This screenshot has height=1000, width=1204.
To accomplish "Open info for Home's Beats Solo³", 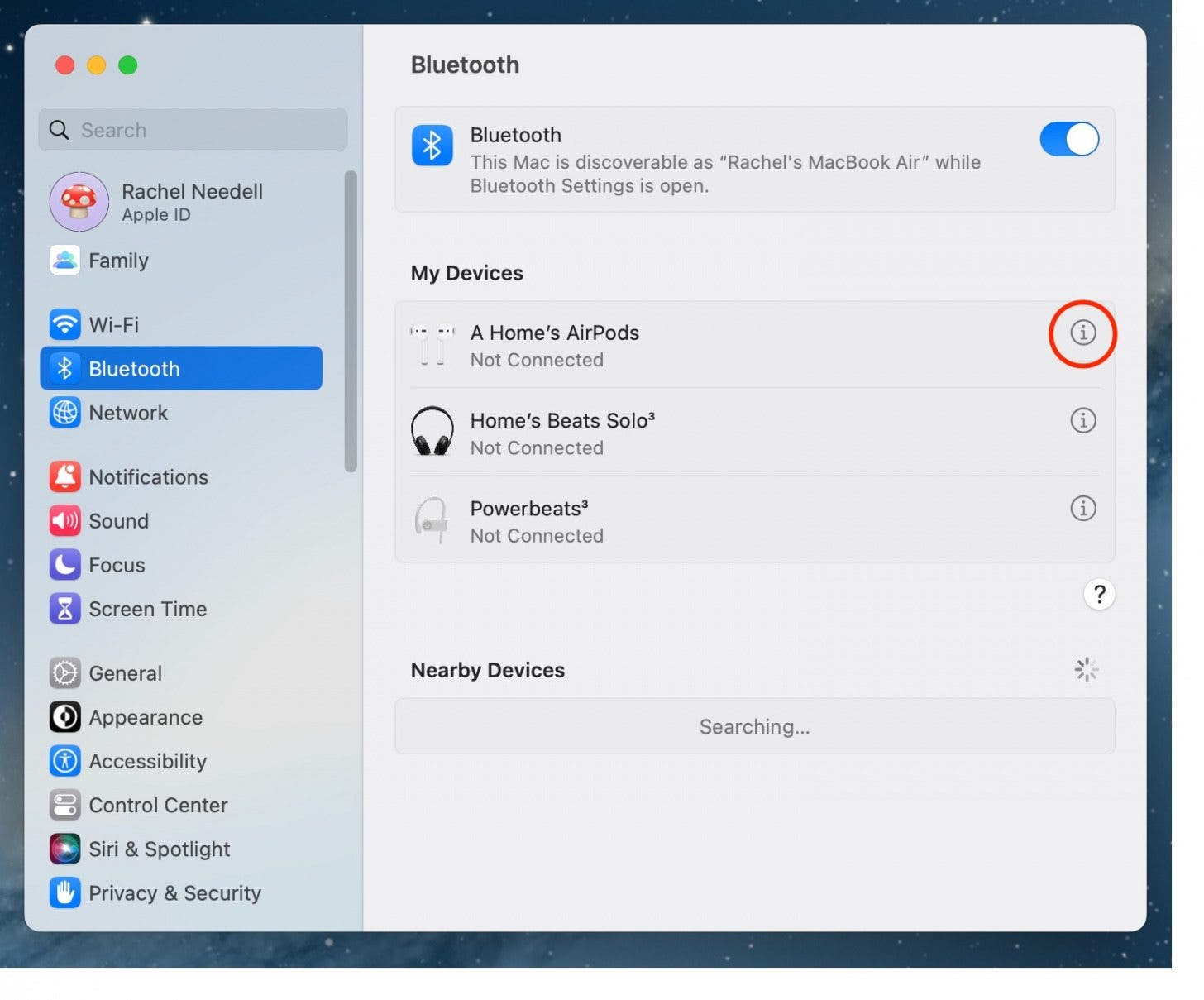I will 1082,420.
